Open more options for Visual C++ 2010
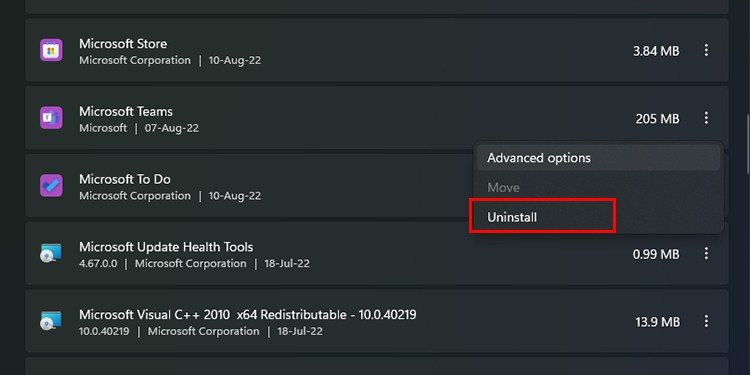Viewport: 750px width, 375px height. coord(706,321)
